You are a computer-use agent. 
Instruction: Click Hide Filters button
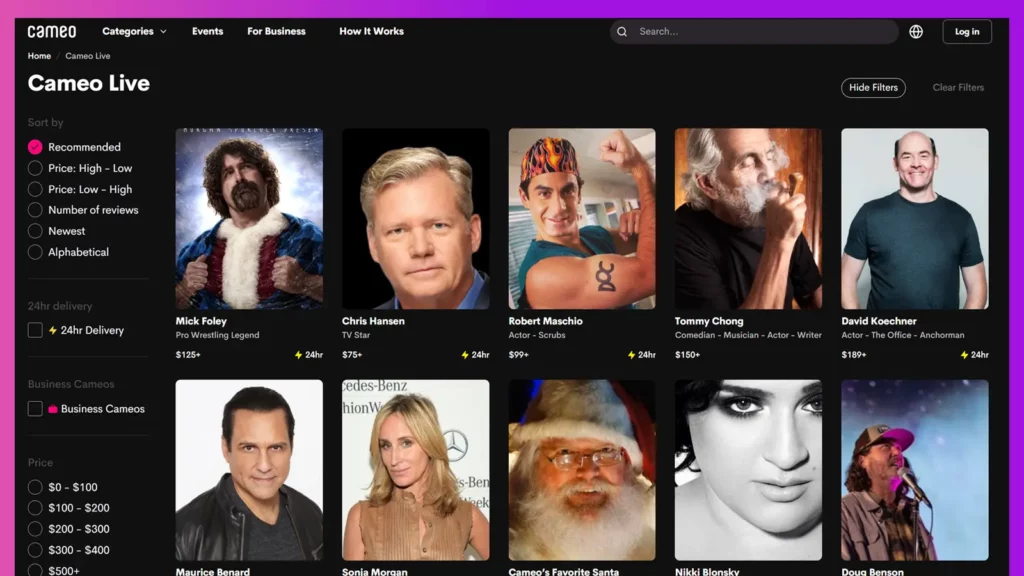tap(873, 88)
